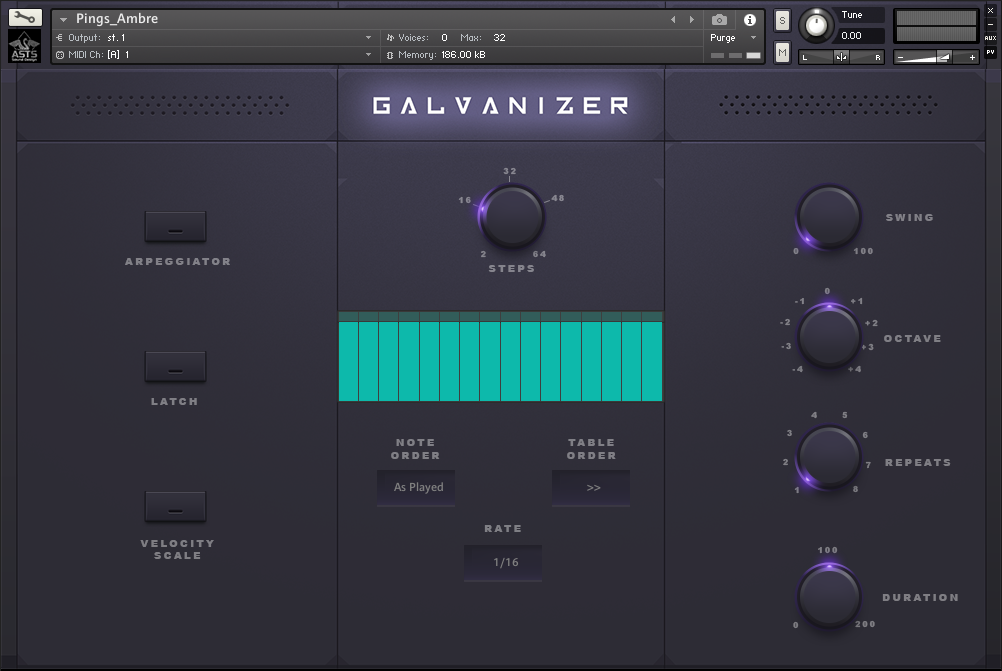Increase volume with the plus button
This screenshot has width=1002, height=671.
[x=973, y=58]
